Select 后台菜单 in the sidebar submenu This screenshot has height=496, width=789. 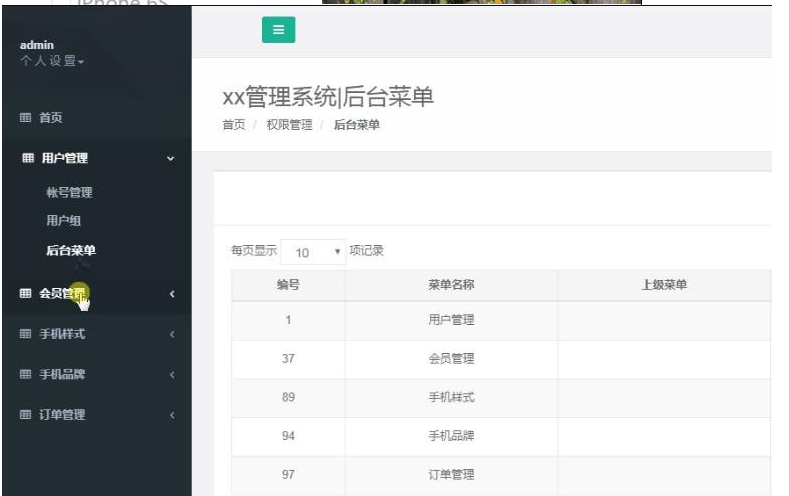tap(71, 251)
